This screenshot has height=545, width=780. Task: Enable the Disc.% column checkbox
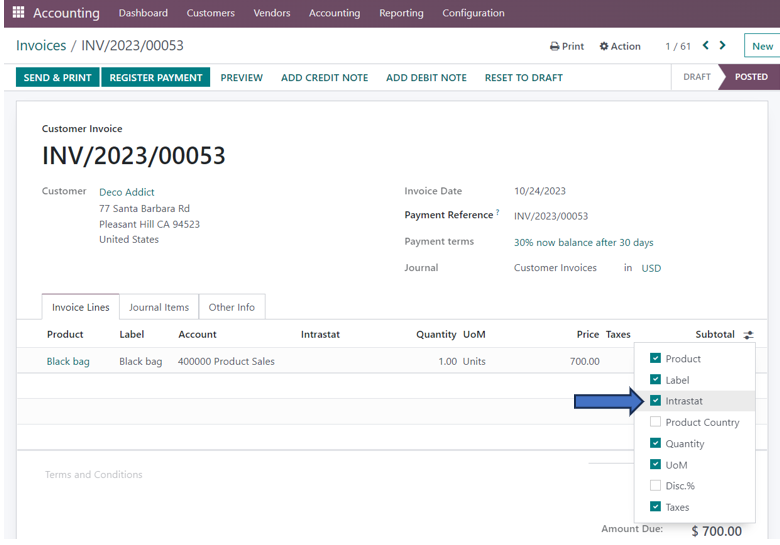pyautogui.click(x=656, y=486)
